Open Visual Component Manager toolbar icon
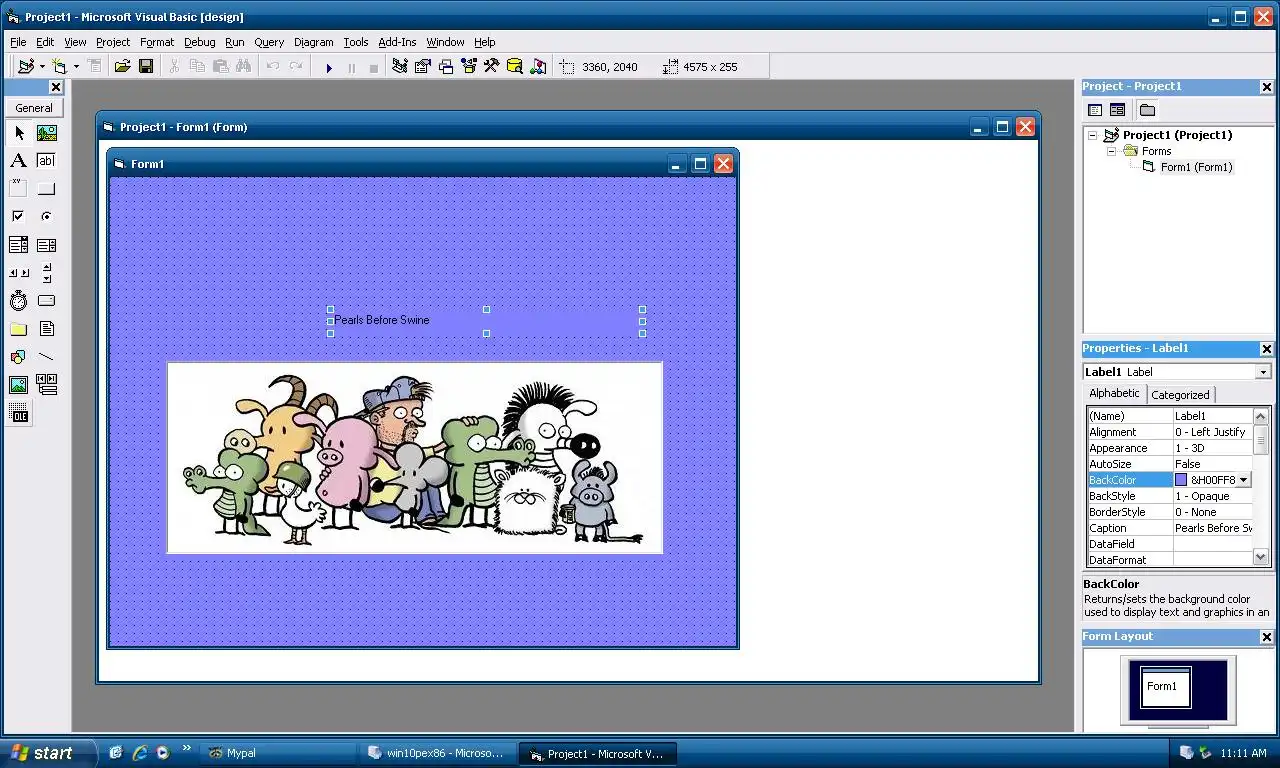Image resolution: width=1280 pixels, height=768 pixels. click(x=539, y=67)
